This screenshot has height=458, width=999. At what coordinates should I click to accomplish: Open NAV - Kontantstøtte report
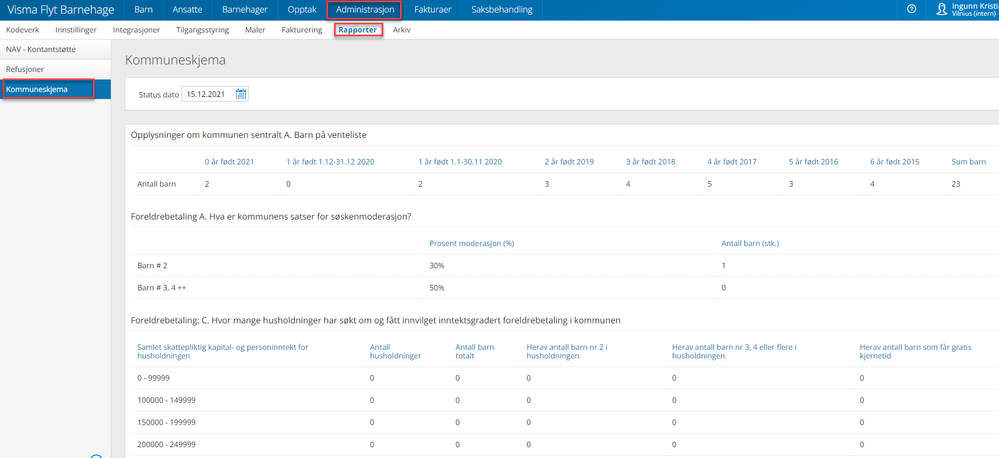pyautogui.click(x=55, y=49)
